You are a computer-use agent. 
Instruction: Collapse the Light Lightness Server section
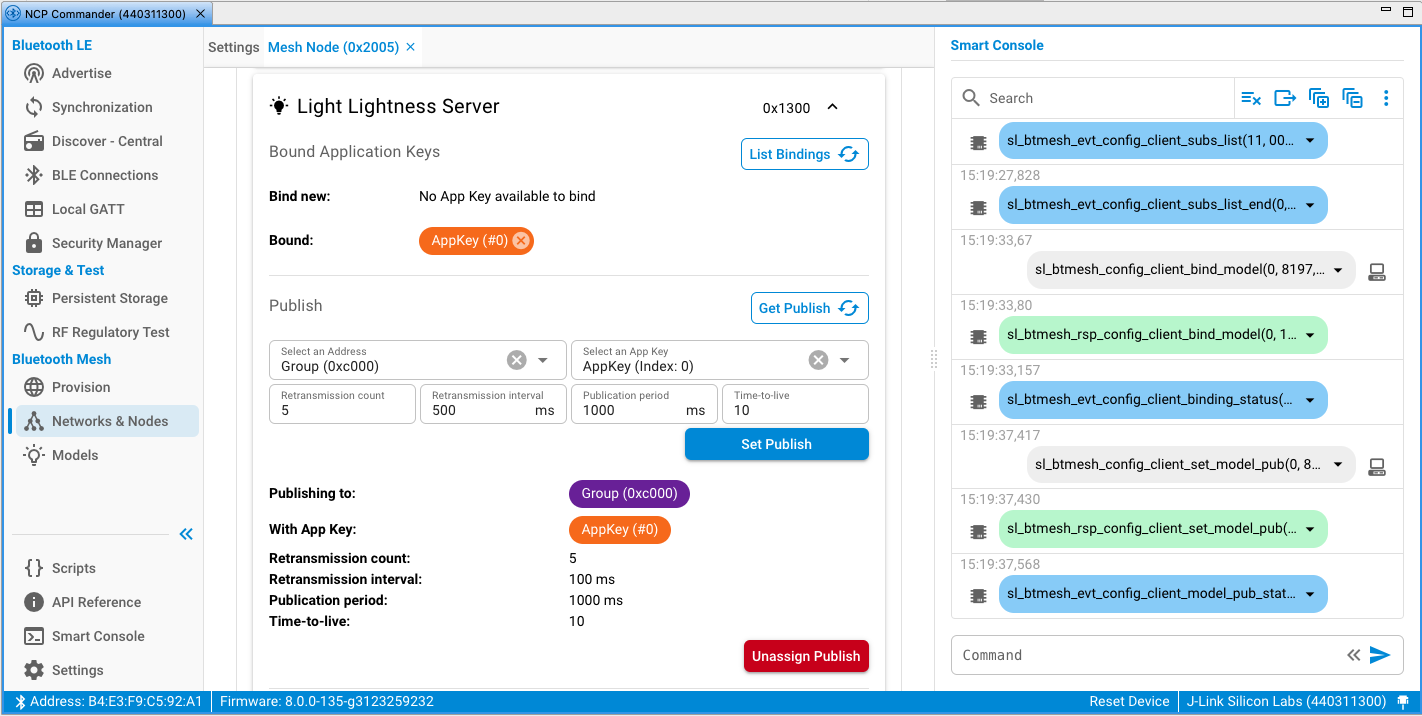coord(832,107)
